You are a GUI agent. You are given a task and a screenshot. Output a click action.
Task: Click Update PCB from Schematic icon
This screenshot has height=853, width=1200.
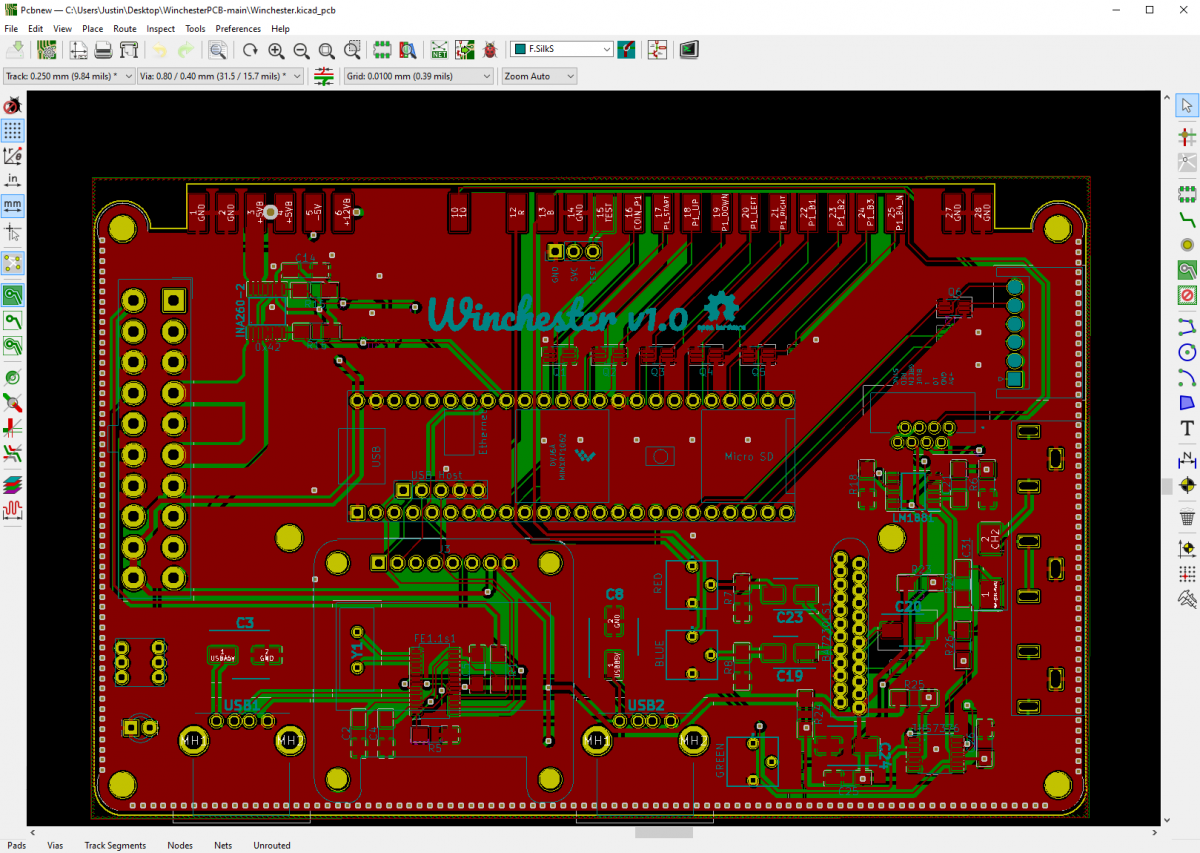click(464, 49)
